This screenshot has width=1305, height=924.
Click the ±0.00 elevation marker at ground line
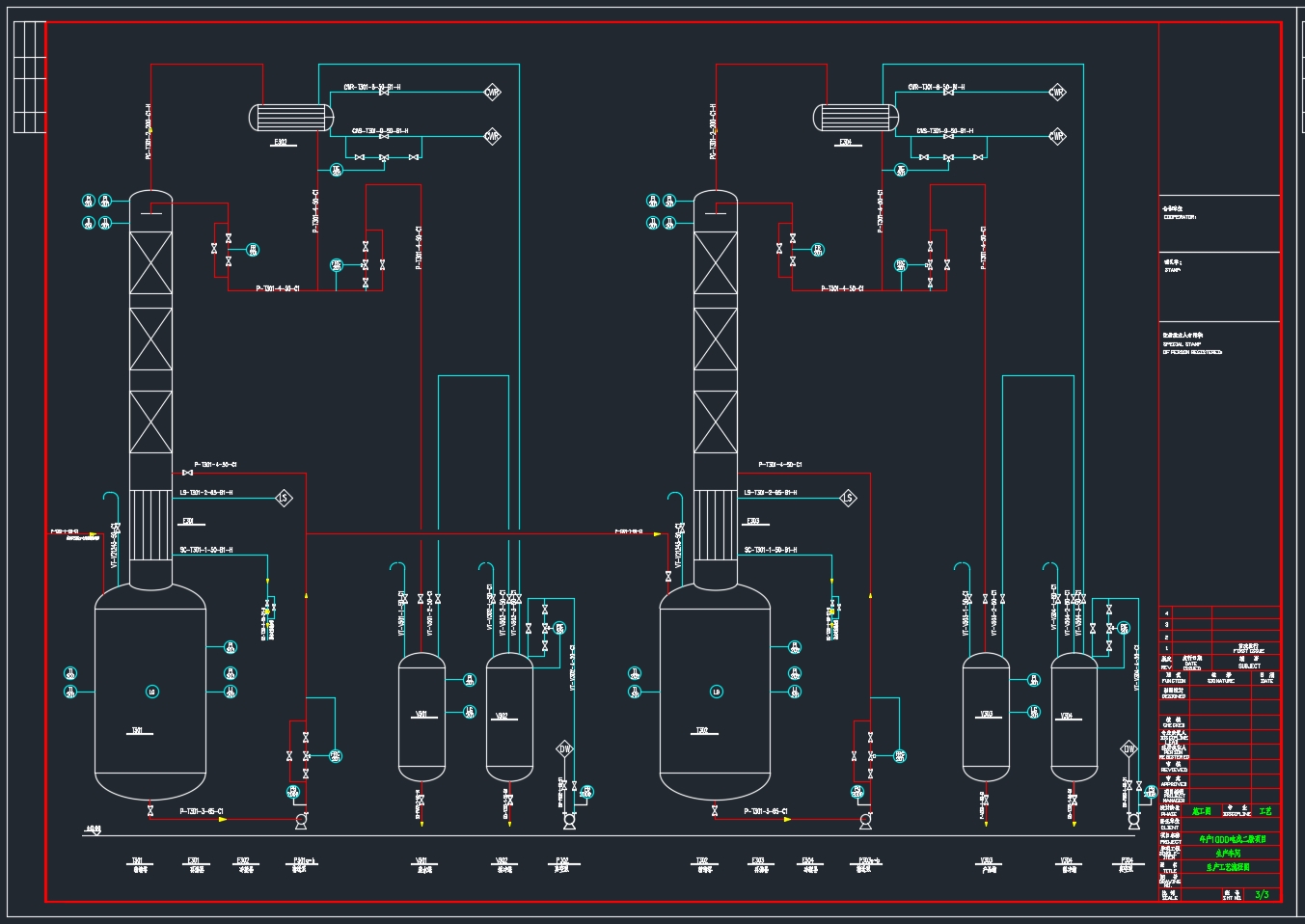point(93,829)
